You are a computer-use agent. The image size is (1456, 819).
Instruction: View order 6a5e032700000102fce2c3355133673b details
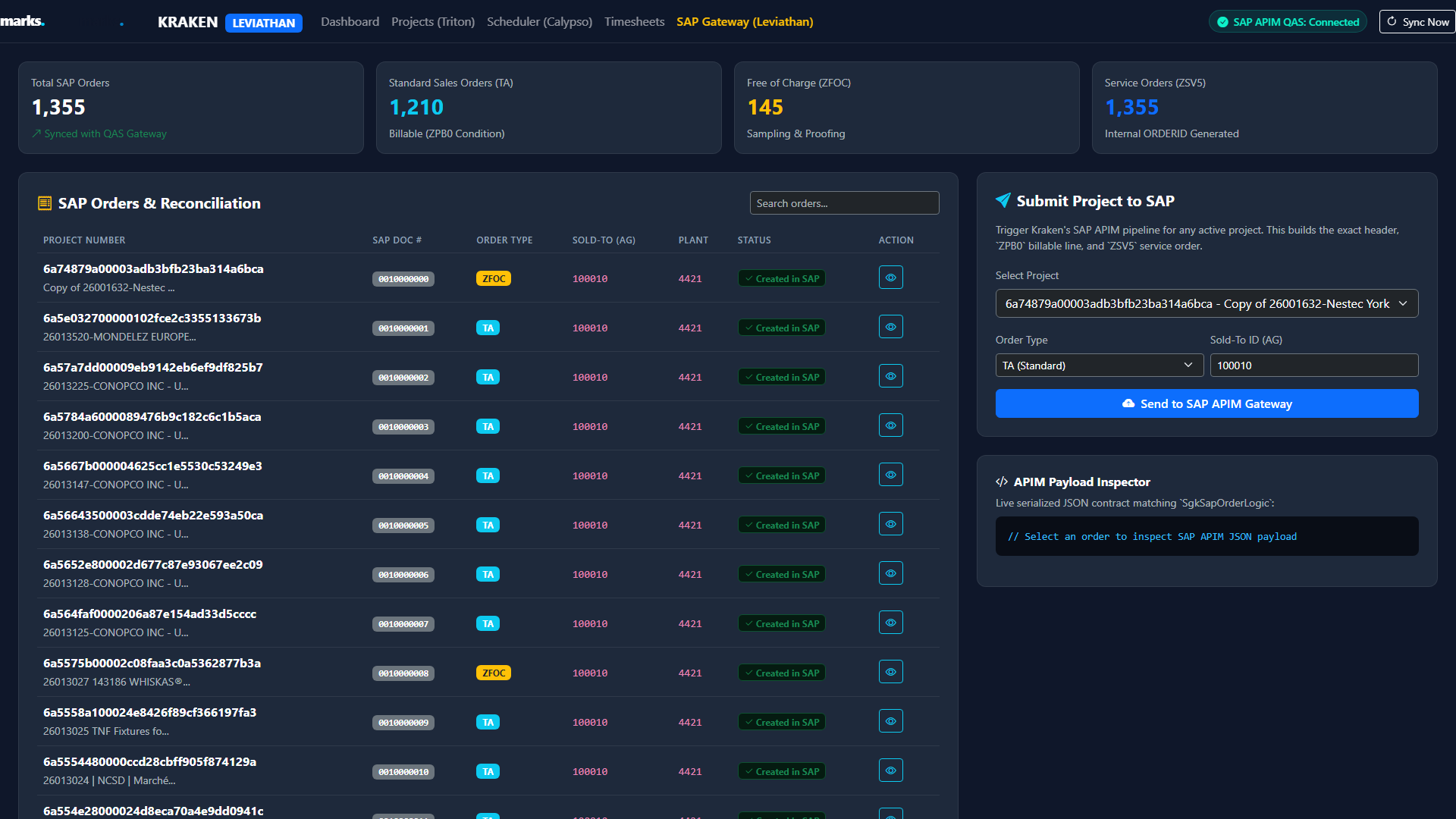pos(890,327)
